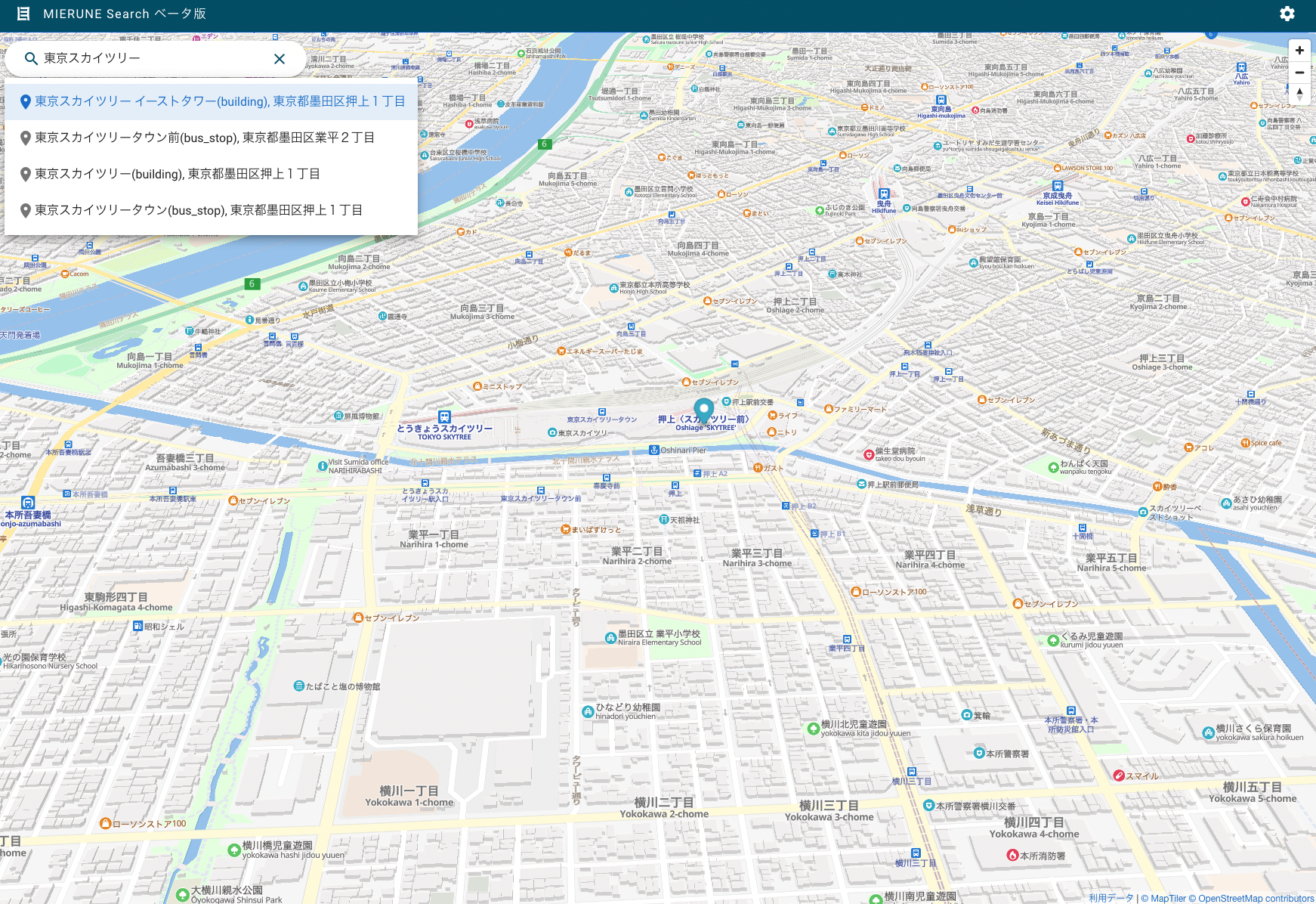Focus the search field containing 東京スカイツリー
This screenshot has height=904, width=1316.
pos(155,58)
